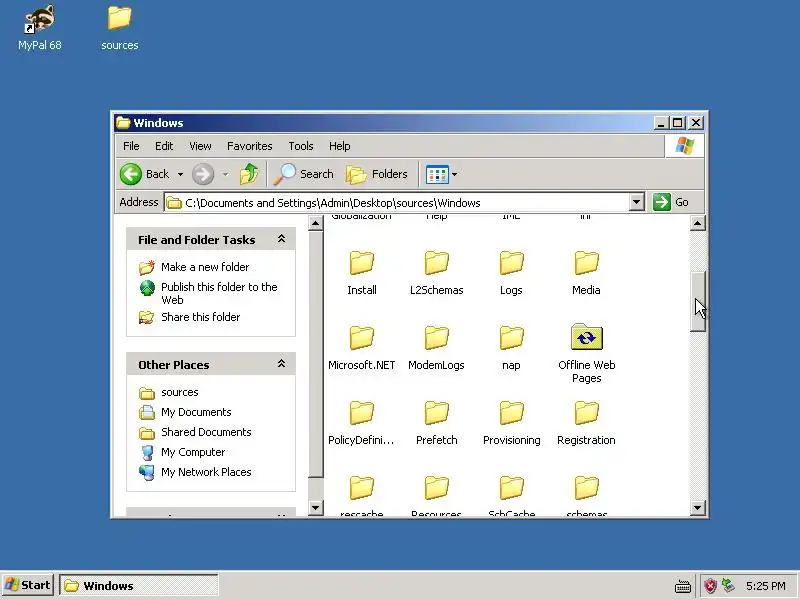The image size is (800, 600).
Task: Select the sources folder on the desktop
Action: point(119,27)
